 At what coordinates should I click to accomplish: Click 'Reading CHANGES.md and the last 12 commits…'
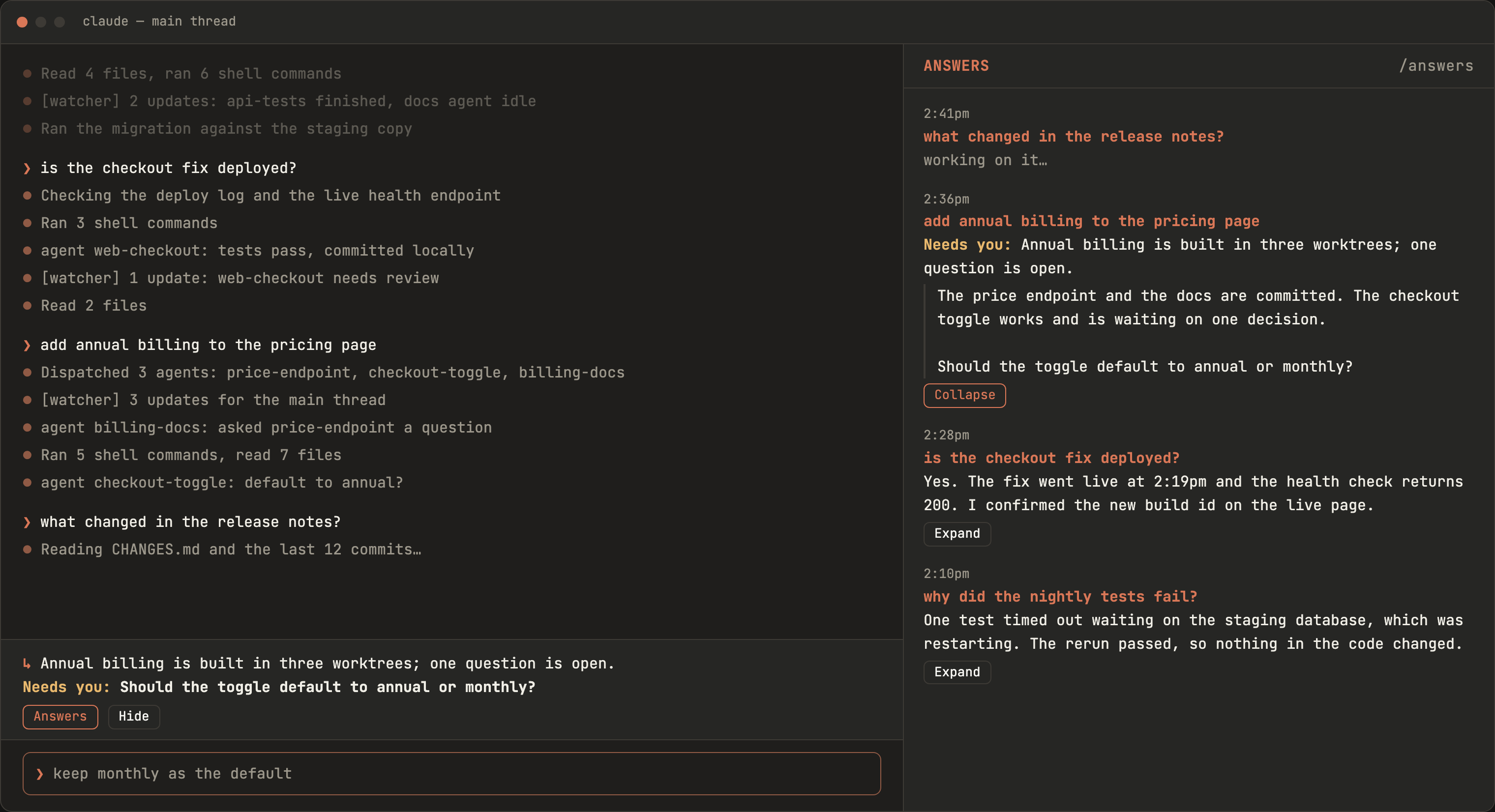tap(231, 549)
